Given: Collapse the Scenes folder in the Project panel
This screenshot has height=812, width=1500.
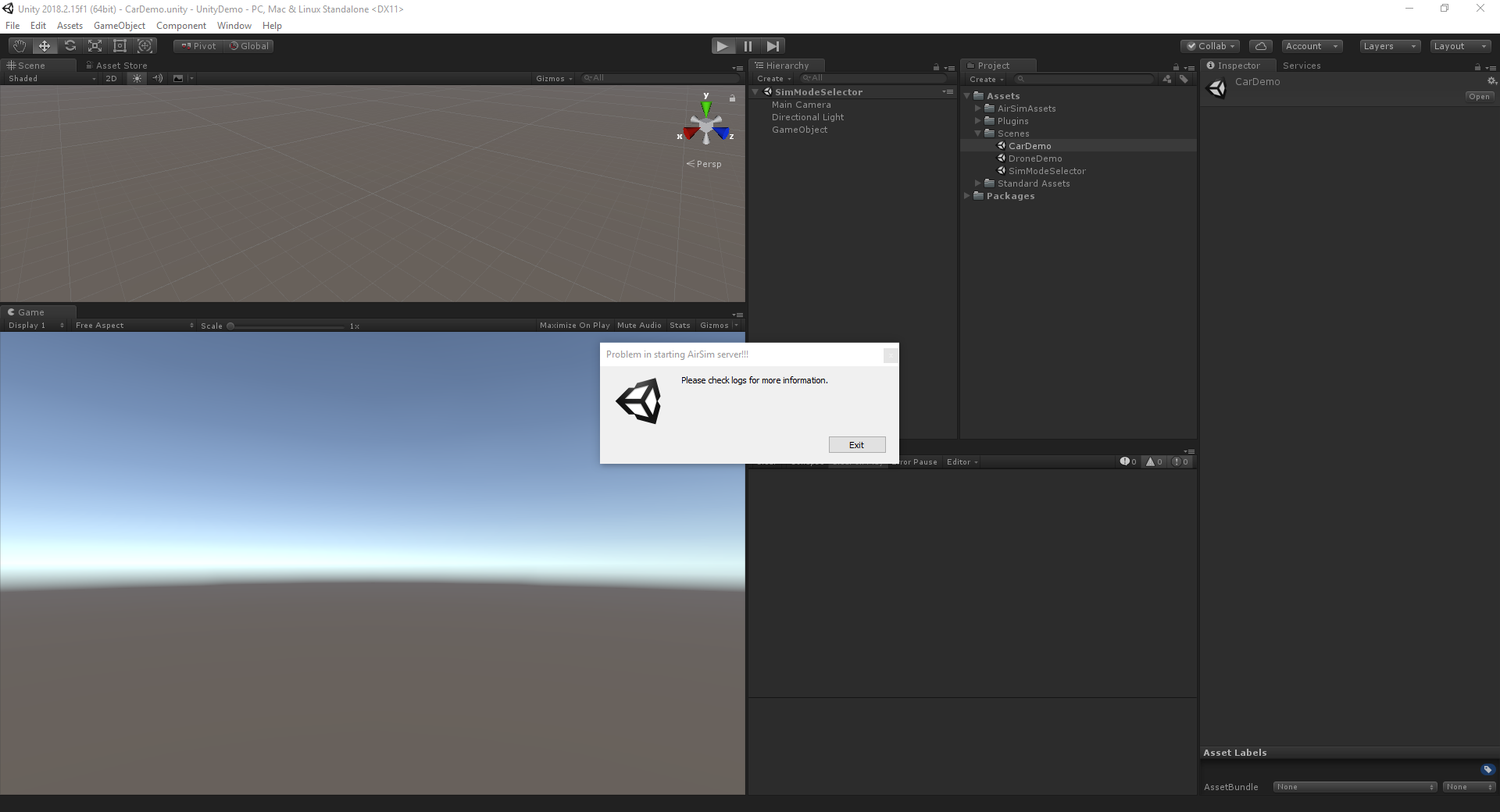Looking at the screenshot, I should 978,134.
